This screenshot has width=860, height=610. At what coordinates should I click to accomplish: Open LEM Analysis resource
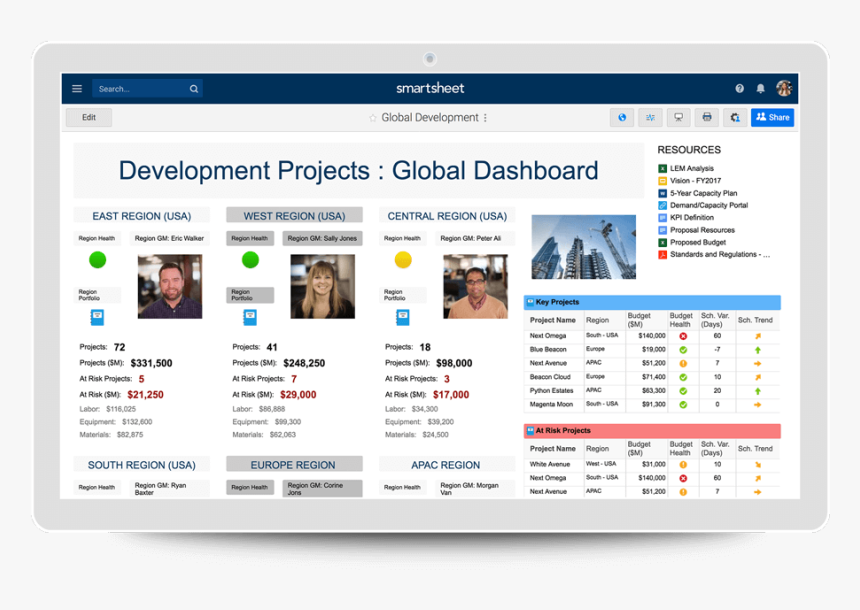tap(692, 168)
